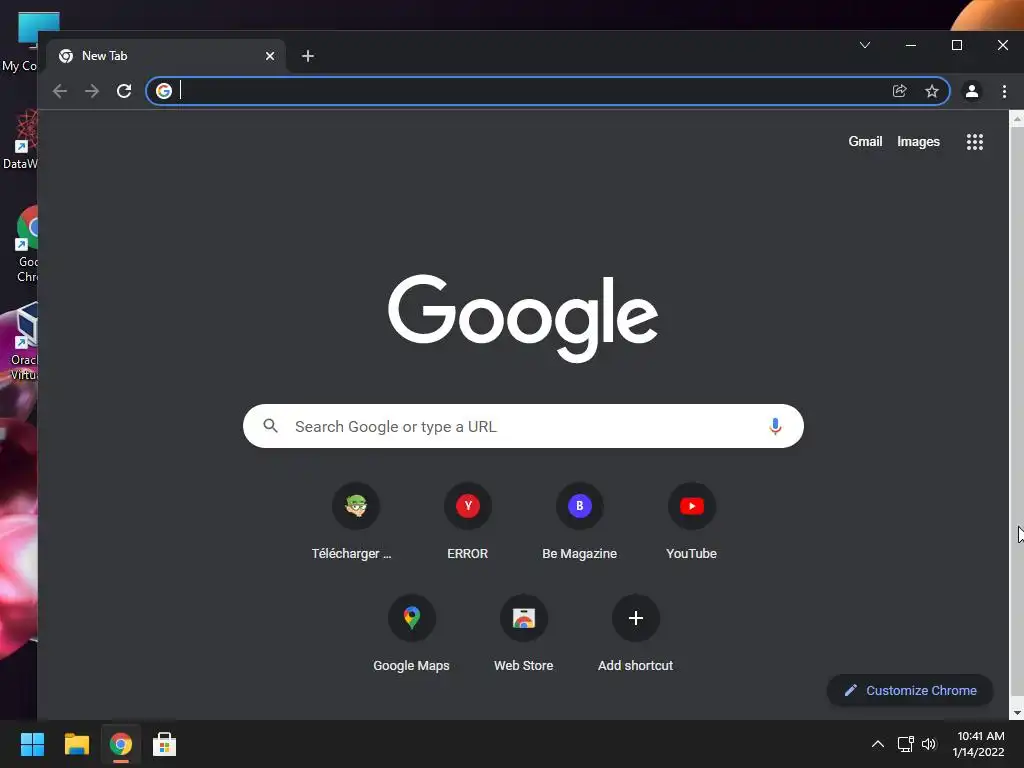Open the Chrome profile avatar

[972, 91]
